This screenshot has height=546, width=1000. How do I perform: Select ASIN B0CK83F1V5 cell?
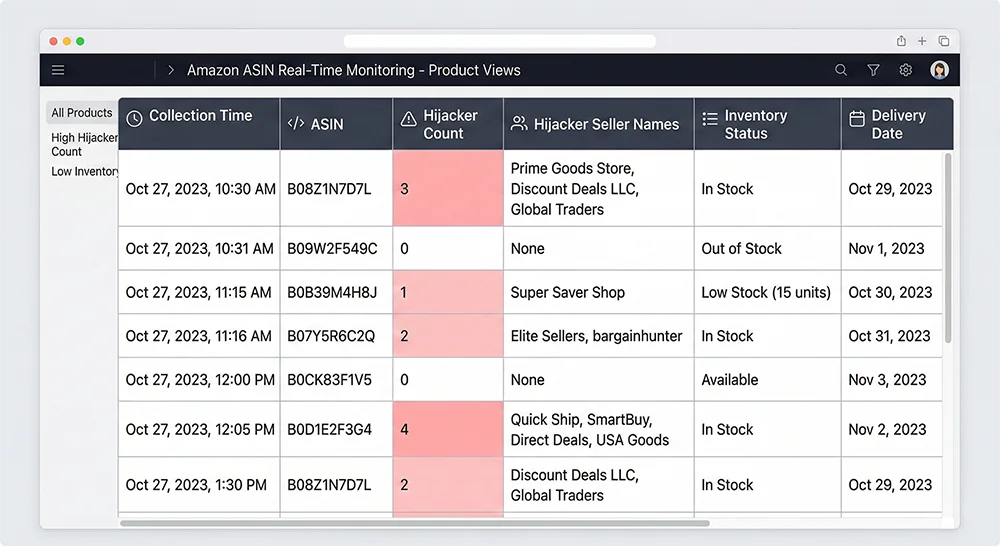pyautogui.click(x=336, y=380)
